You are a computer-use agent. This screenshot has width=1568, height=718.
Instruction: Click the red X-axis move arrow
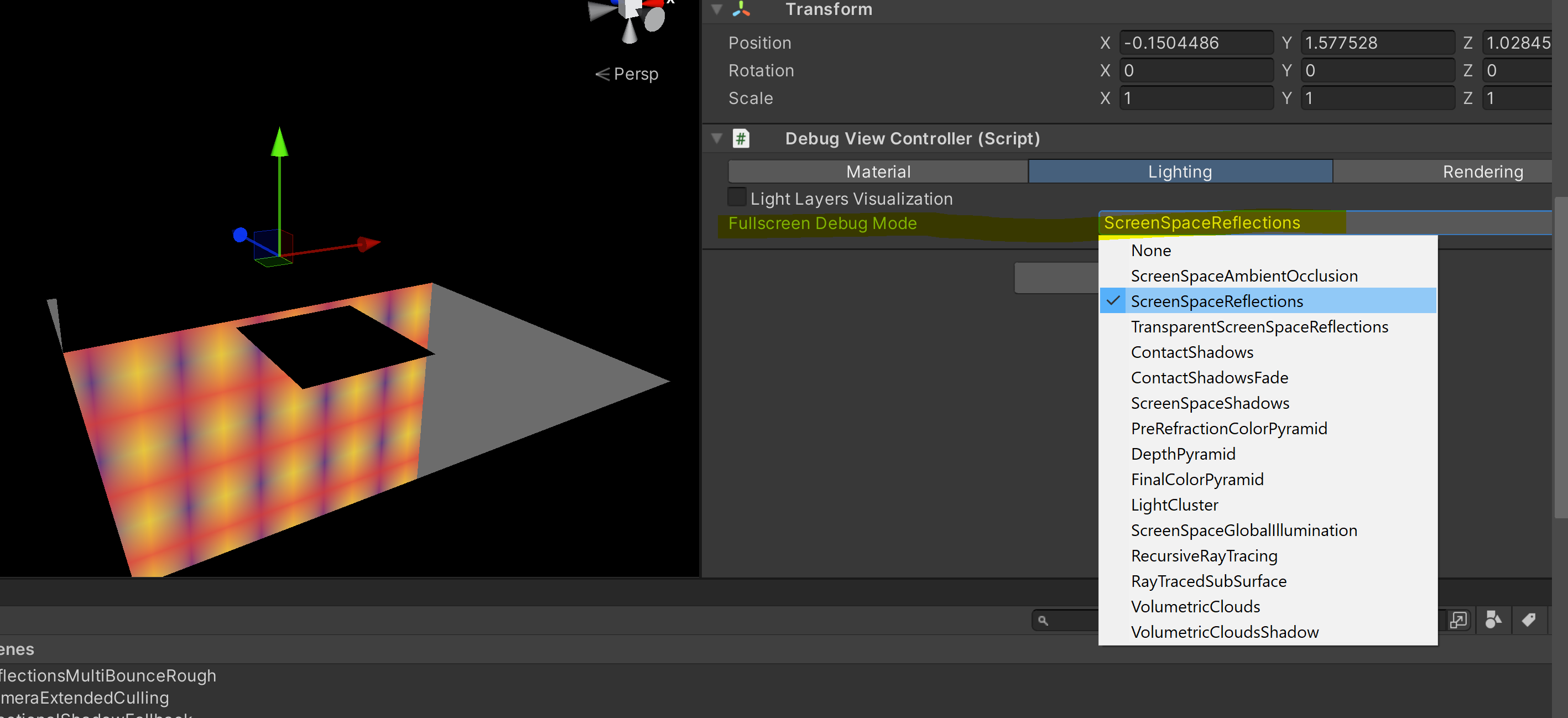368,243
